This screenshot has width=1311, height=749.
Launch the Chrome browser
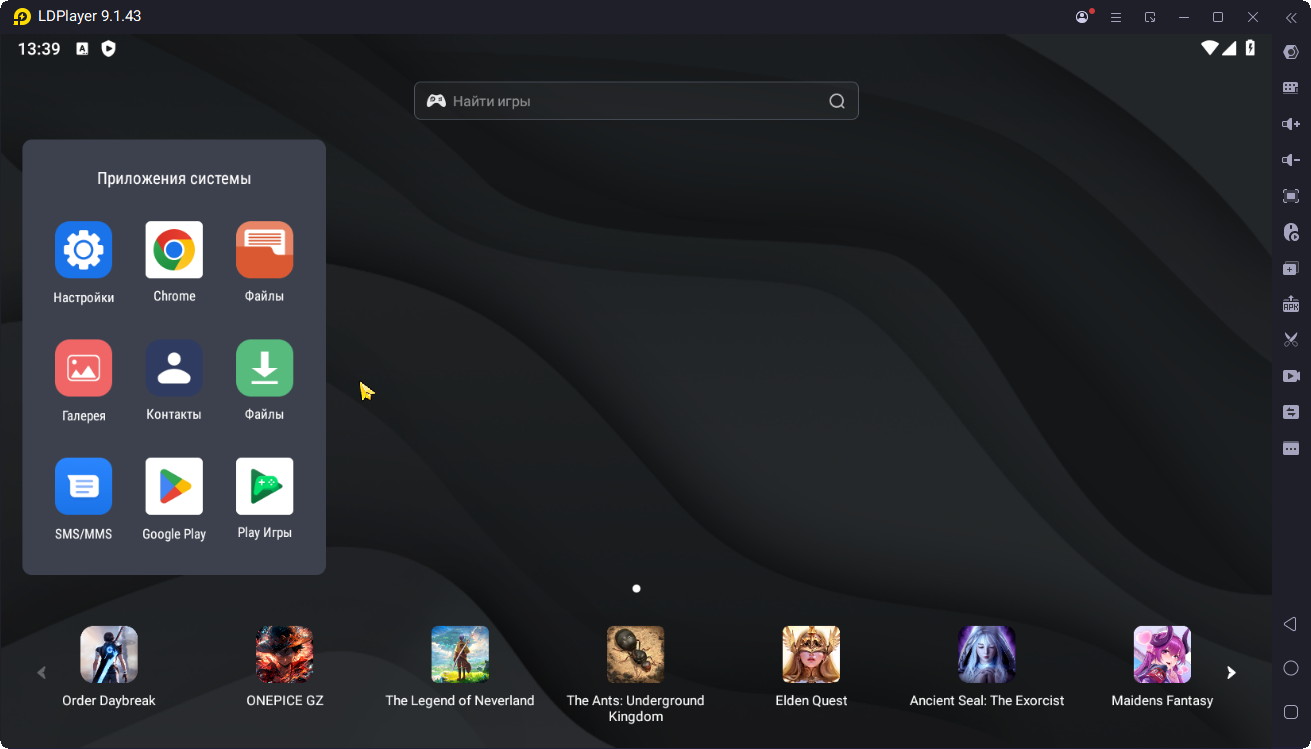174,250
